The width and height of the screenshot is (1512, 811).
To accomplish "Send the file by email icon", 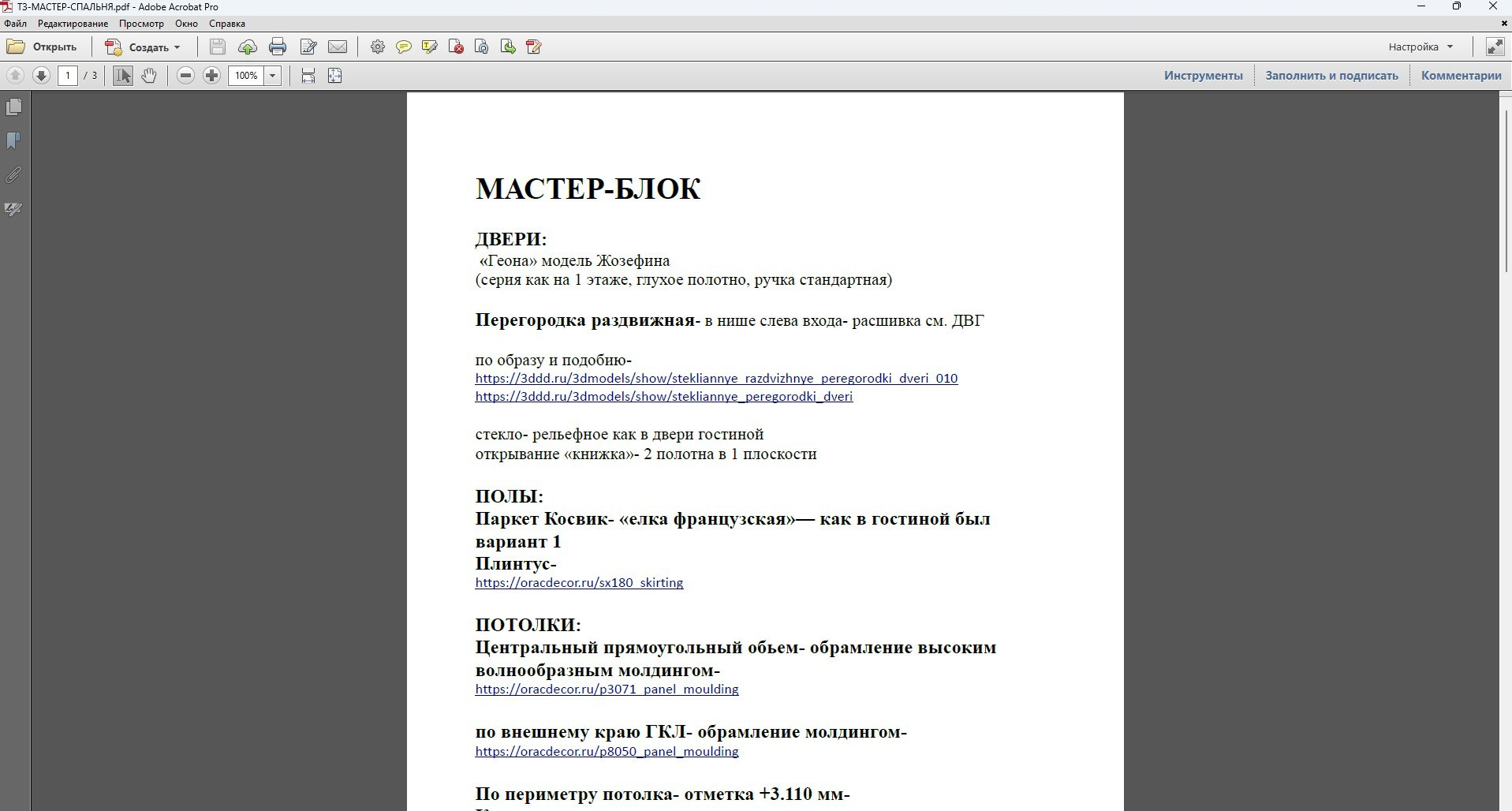I will [x=338, y=47].
